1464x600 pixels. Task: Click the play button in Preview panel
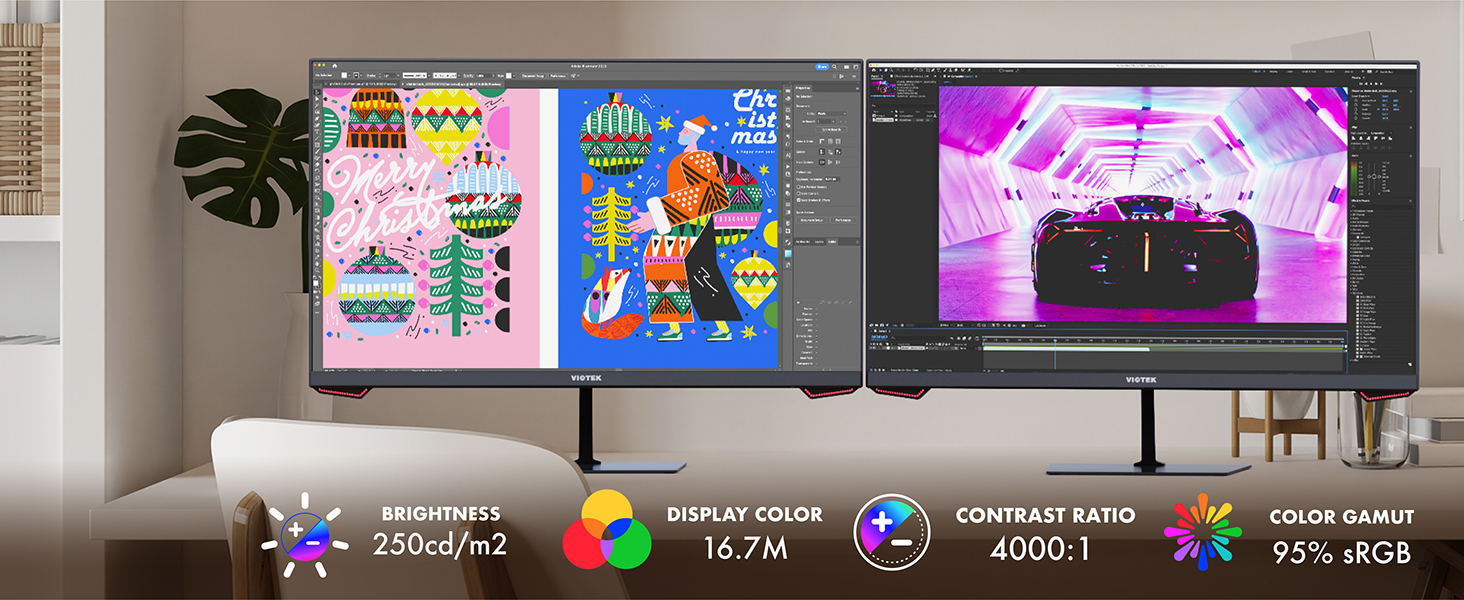(x=1371, y=84)
